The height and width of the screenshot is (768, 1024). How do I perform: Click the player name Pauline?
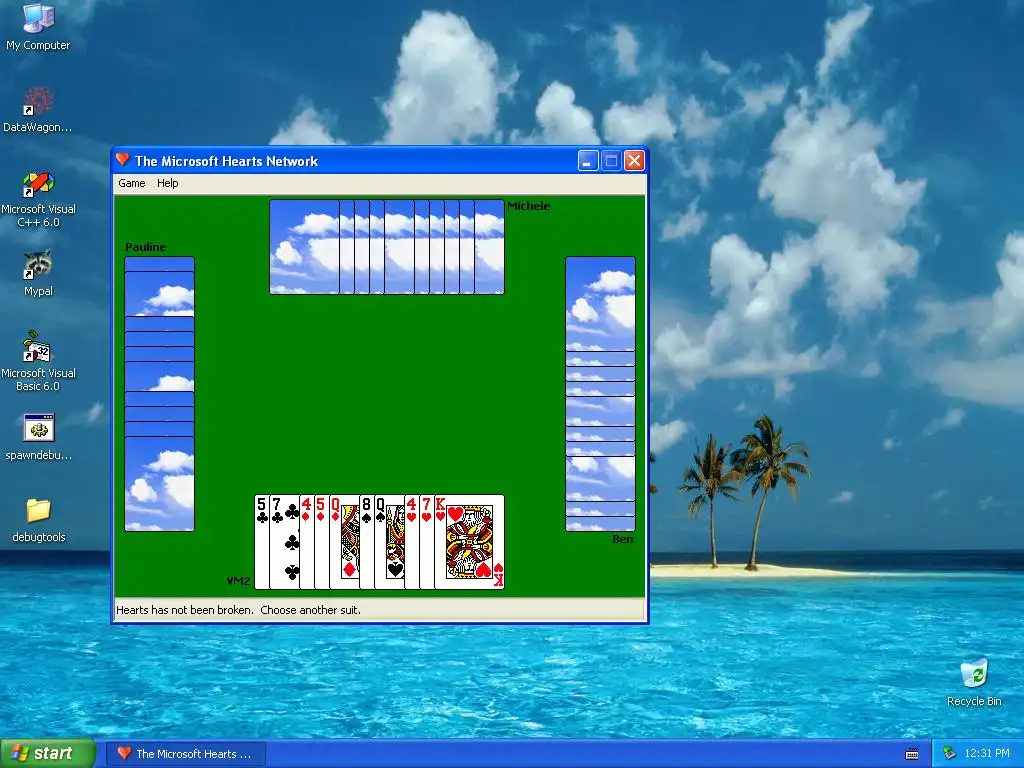tap(145, 247)
